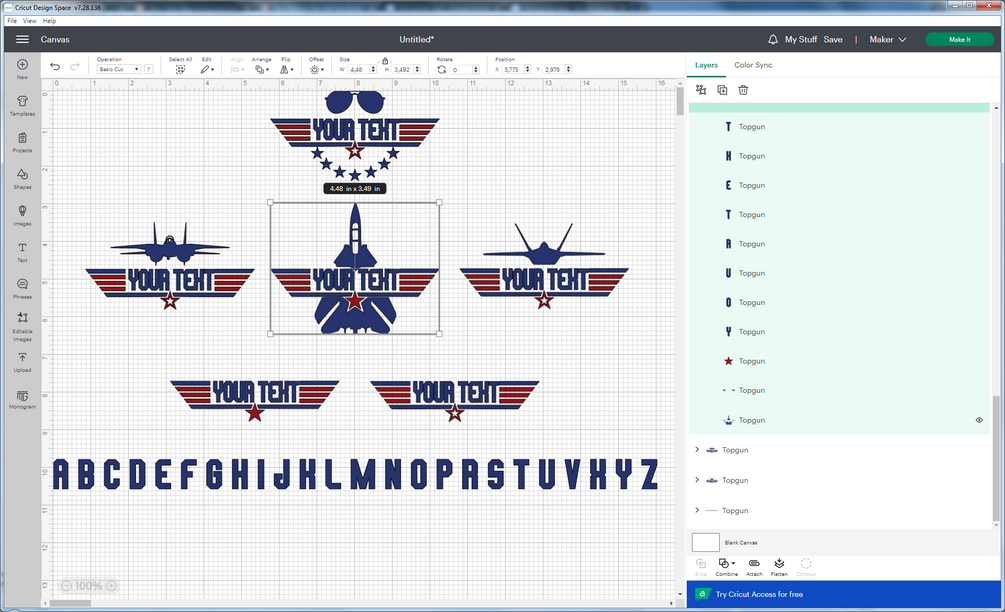Image resolution: width=1005 pixels, height=612 pixels.
Task: Click the Group layers icon
Action: 701,90
